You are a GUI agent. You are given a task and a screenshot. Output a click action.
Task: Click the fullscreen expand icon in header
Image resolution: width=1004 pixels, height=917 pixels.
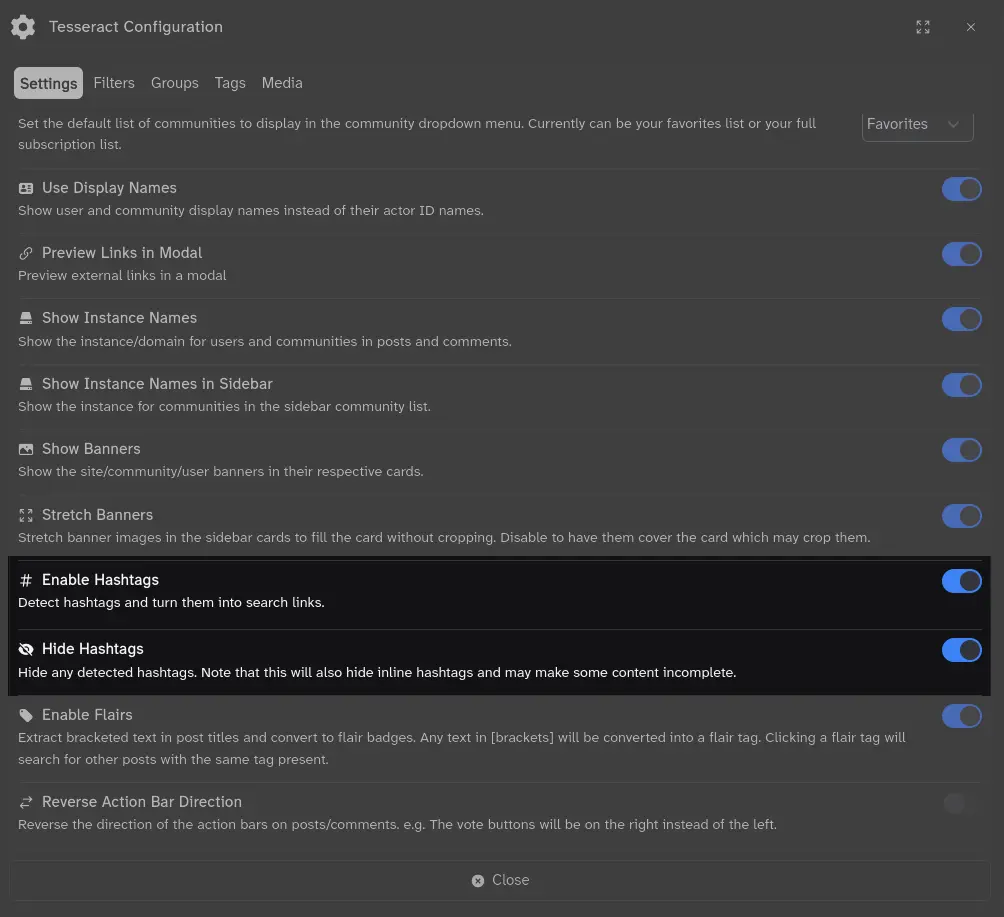pyautogui.click(x=922, y=27)
